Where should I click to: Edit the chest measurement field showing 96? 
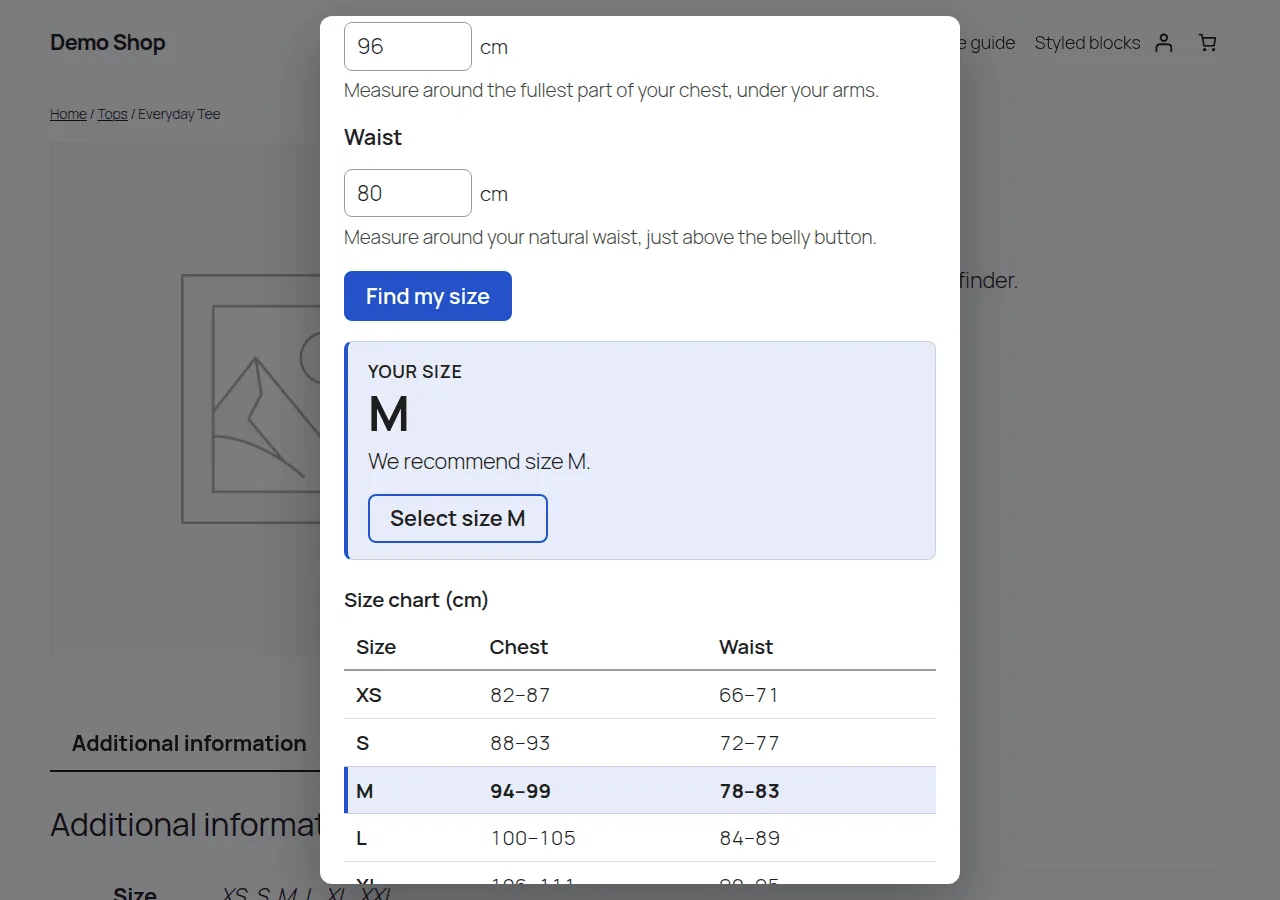point(408,46)
